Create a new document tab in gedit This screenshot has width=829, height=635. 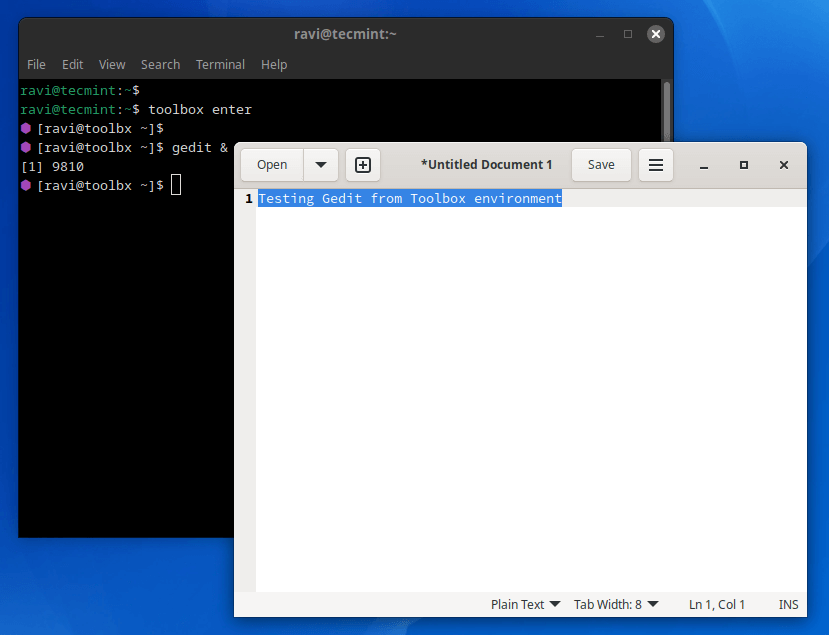tap(362, 164)
